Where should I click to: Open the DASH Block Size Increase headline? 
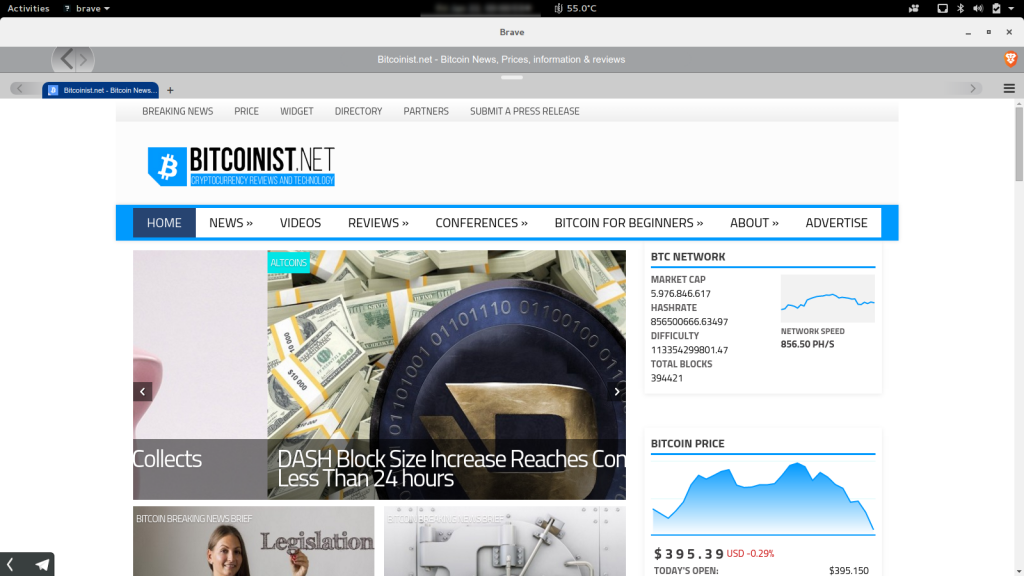451,468
